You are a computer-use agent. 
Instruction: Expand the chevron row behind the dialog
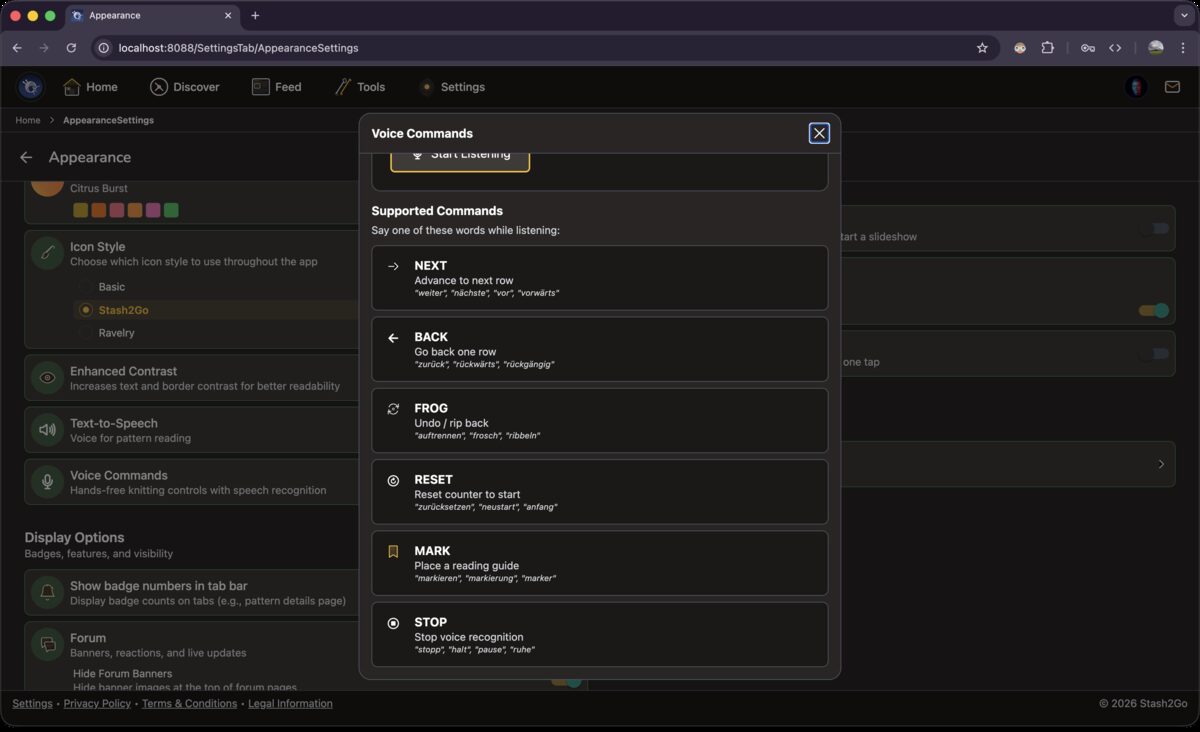pyautogui.click(x=1160, y=464)
